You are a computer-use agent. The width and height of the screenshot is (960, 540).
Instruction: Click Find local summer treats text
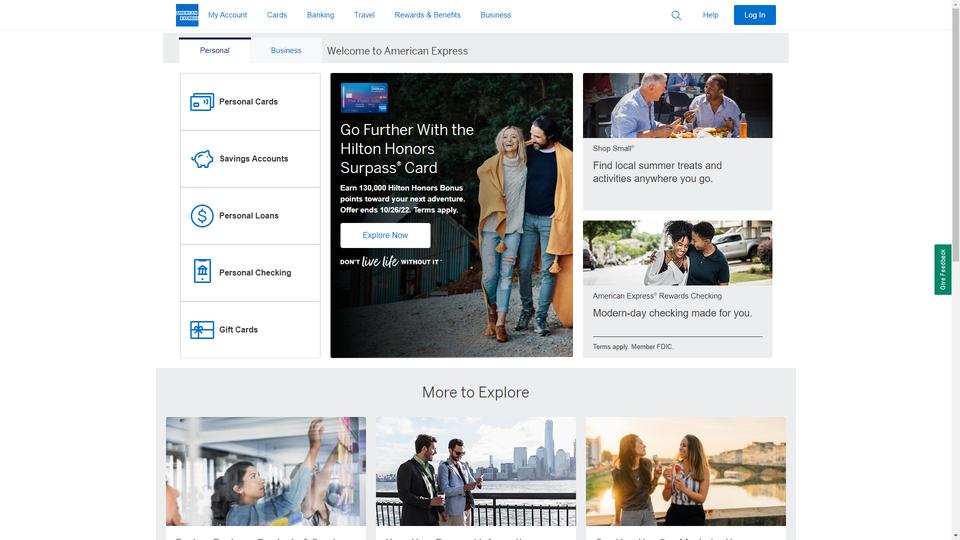coord(657,172)
